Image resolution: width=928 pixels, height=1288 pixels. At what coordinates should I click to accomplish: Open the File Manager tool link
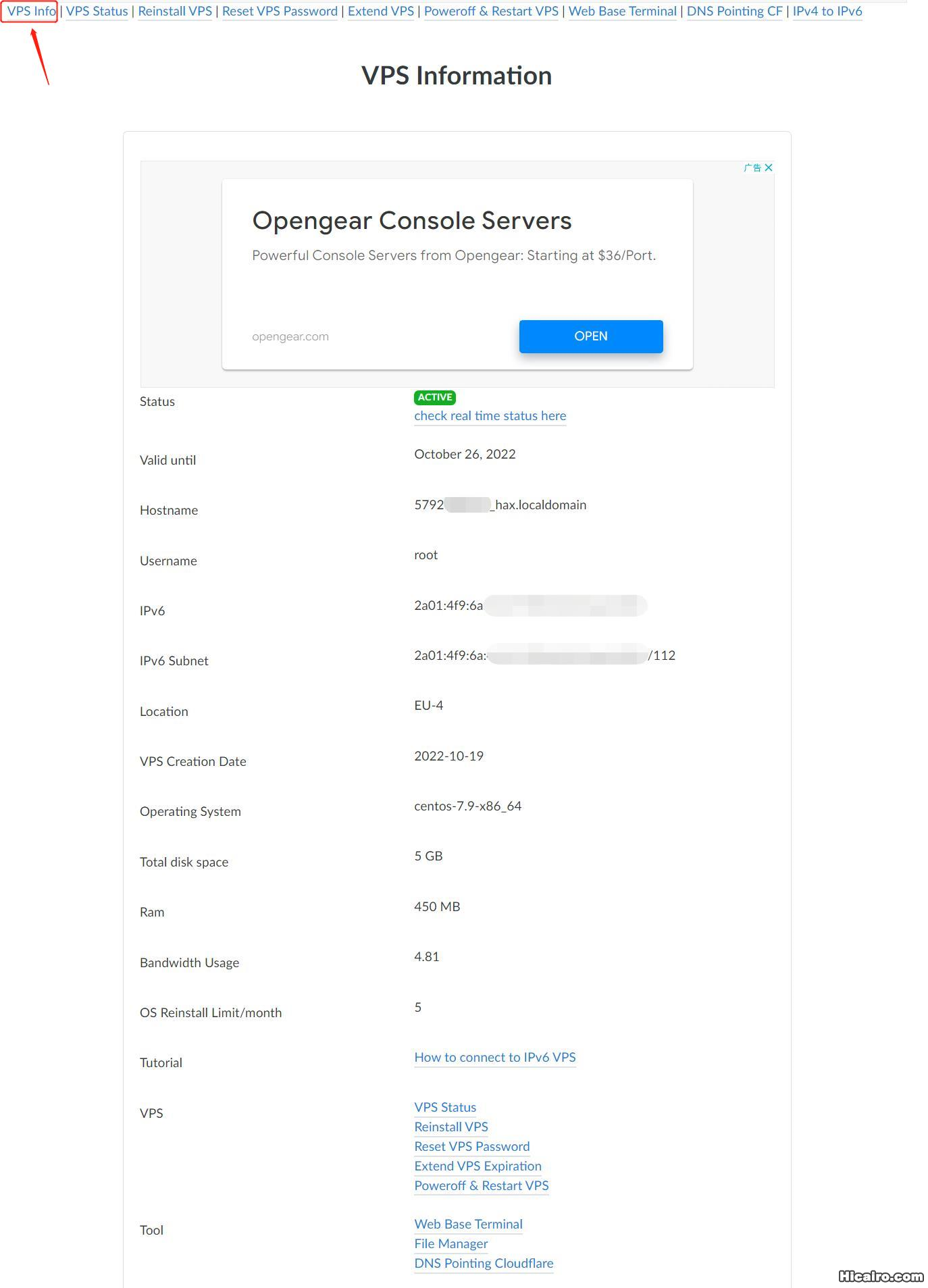click(x=450, y=1244)
